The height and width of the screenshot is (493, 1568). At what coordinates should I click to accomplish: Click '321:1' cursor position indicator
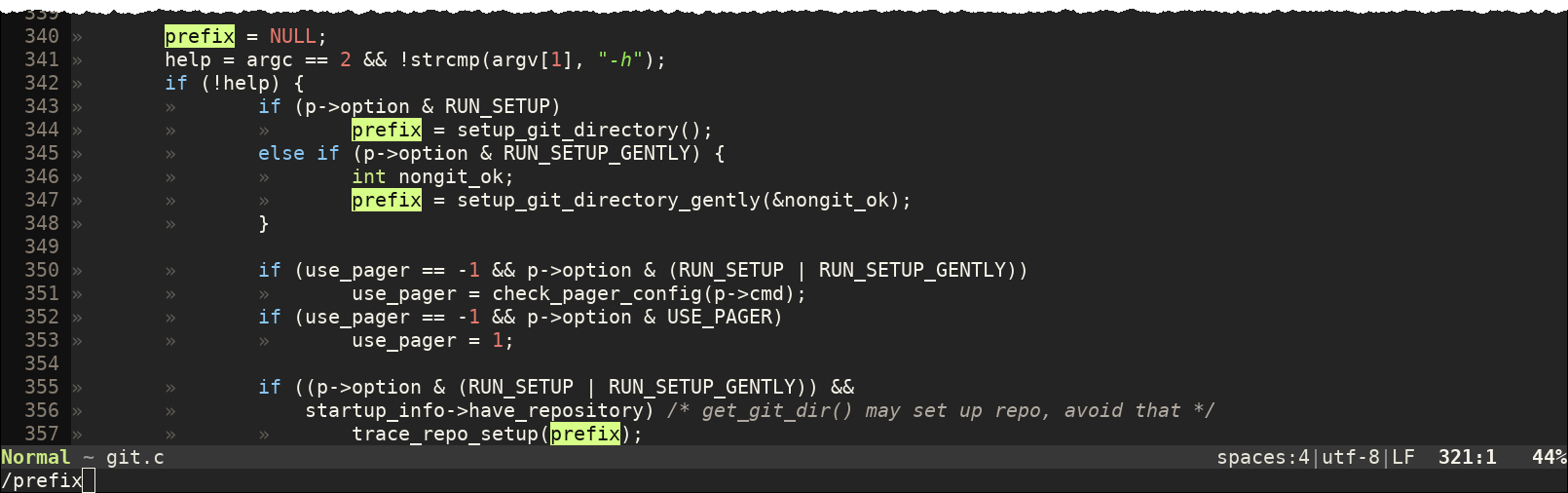[x=1468, y=457]
